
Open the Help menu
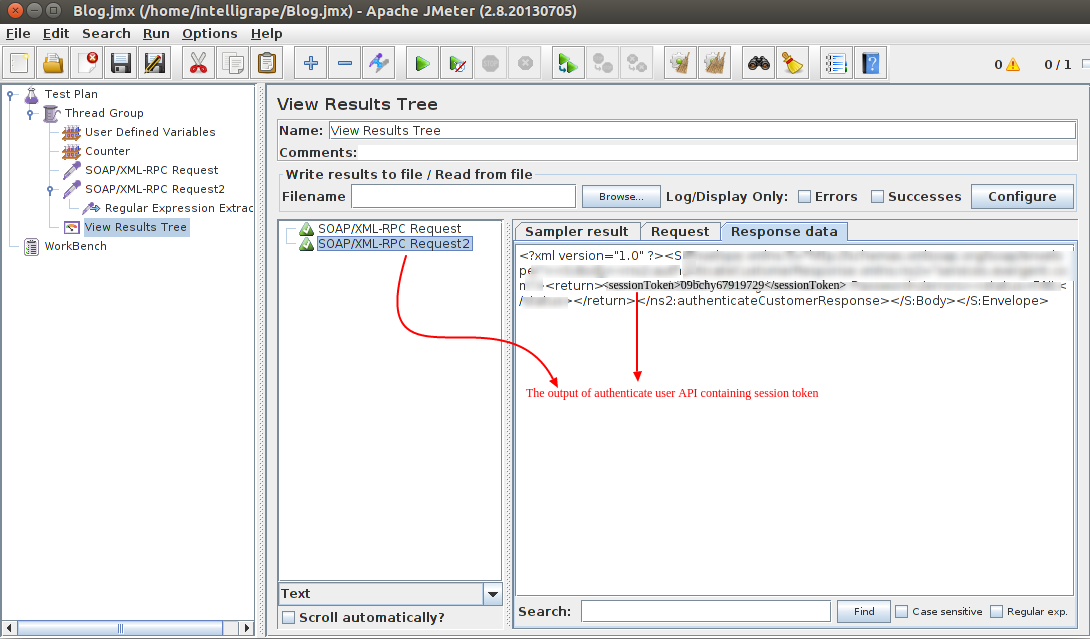coord(266,33)
